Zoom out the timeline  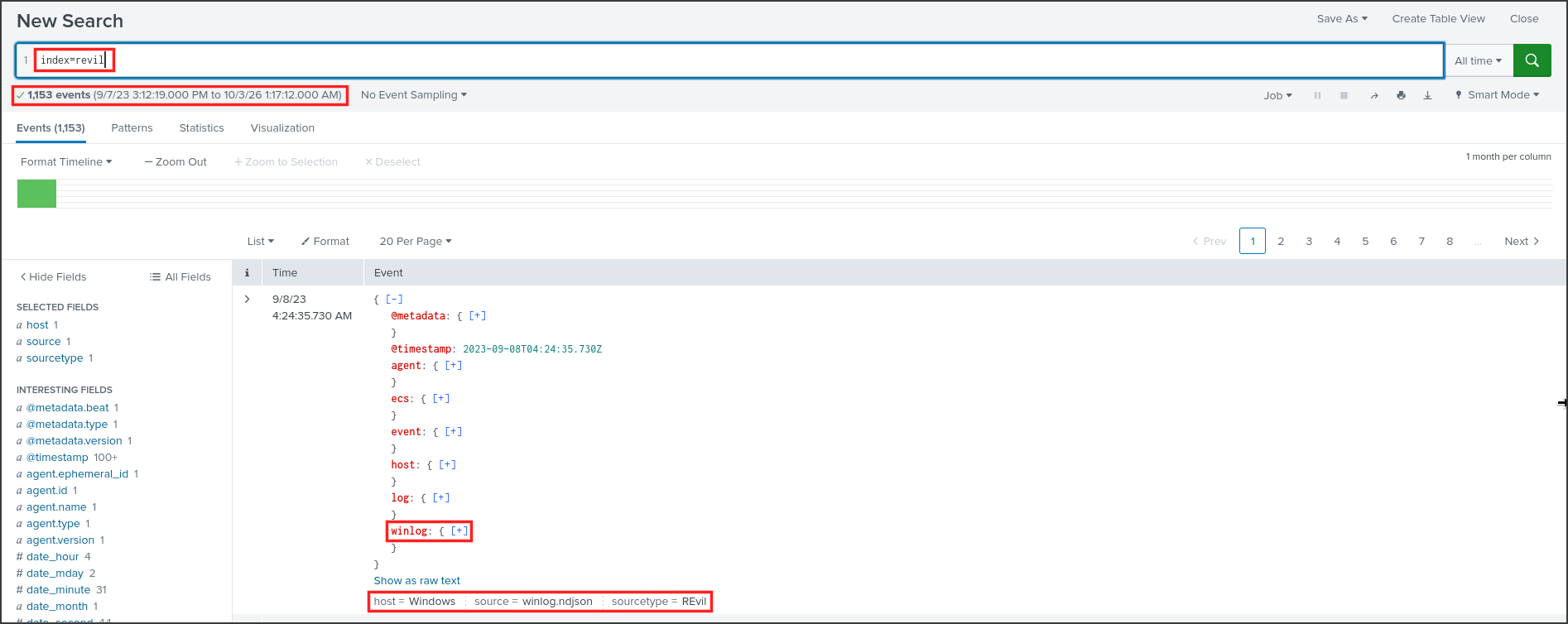point(176,161)
